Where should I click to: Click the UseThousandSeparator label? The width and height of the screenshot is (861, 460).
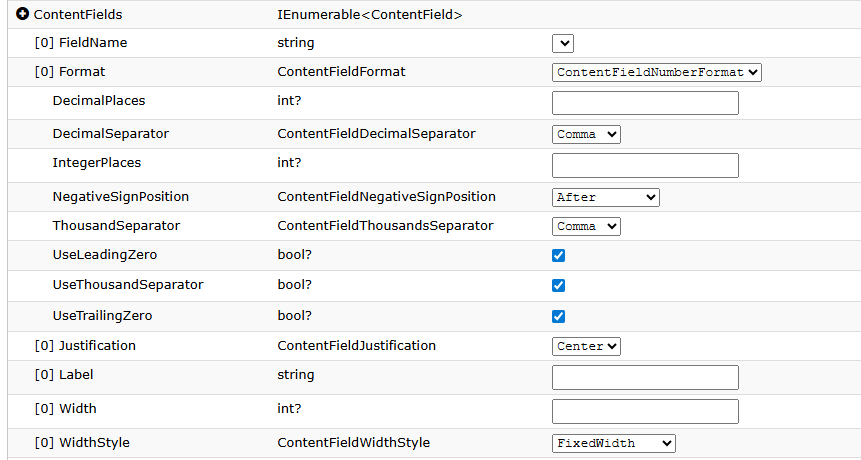[128, 285]
